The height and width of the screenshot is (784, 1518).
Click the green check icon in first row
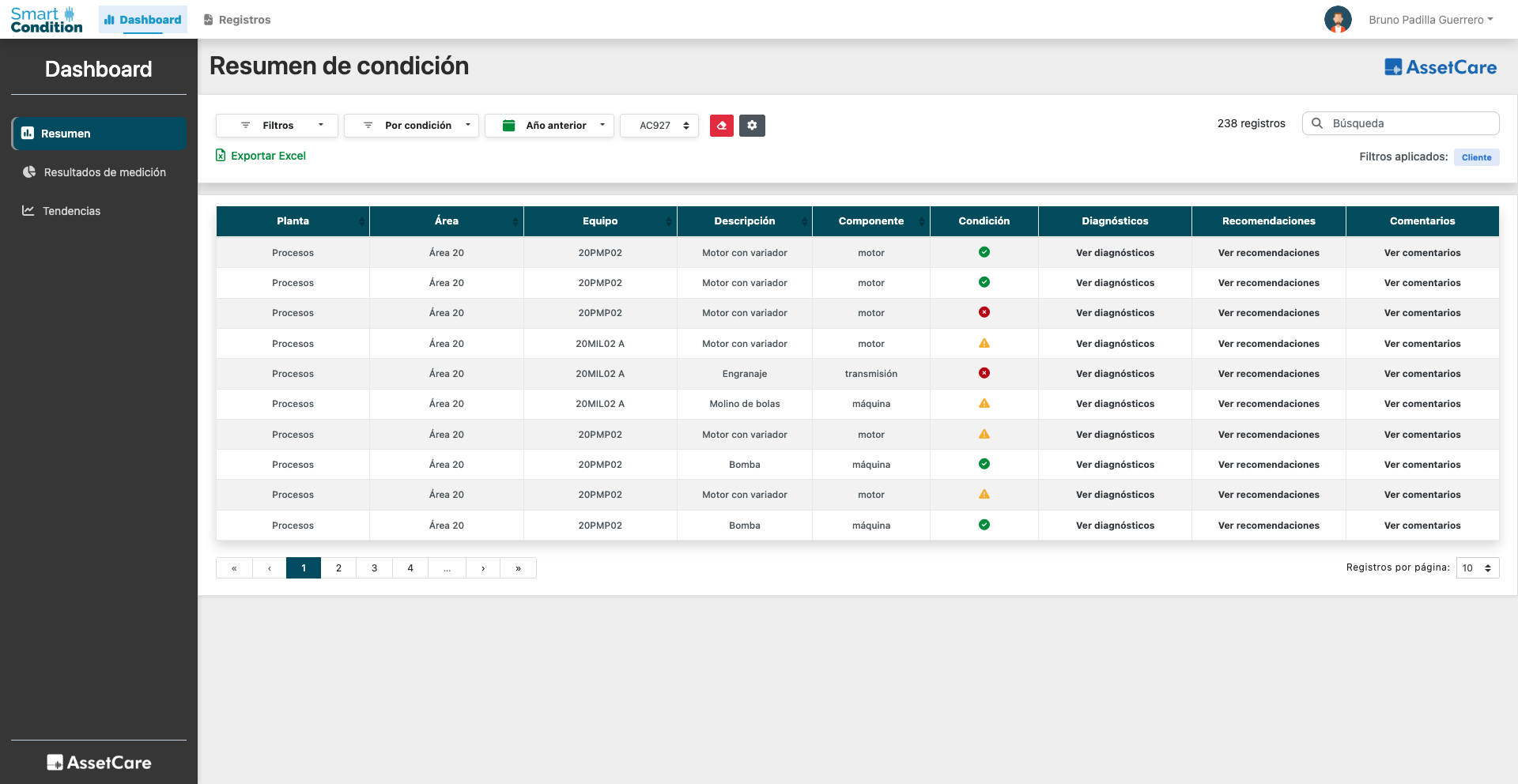pyautogui.click(x=984, y=252)
